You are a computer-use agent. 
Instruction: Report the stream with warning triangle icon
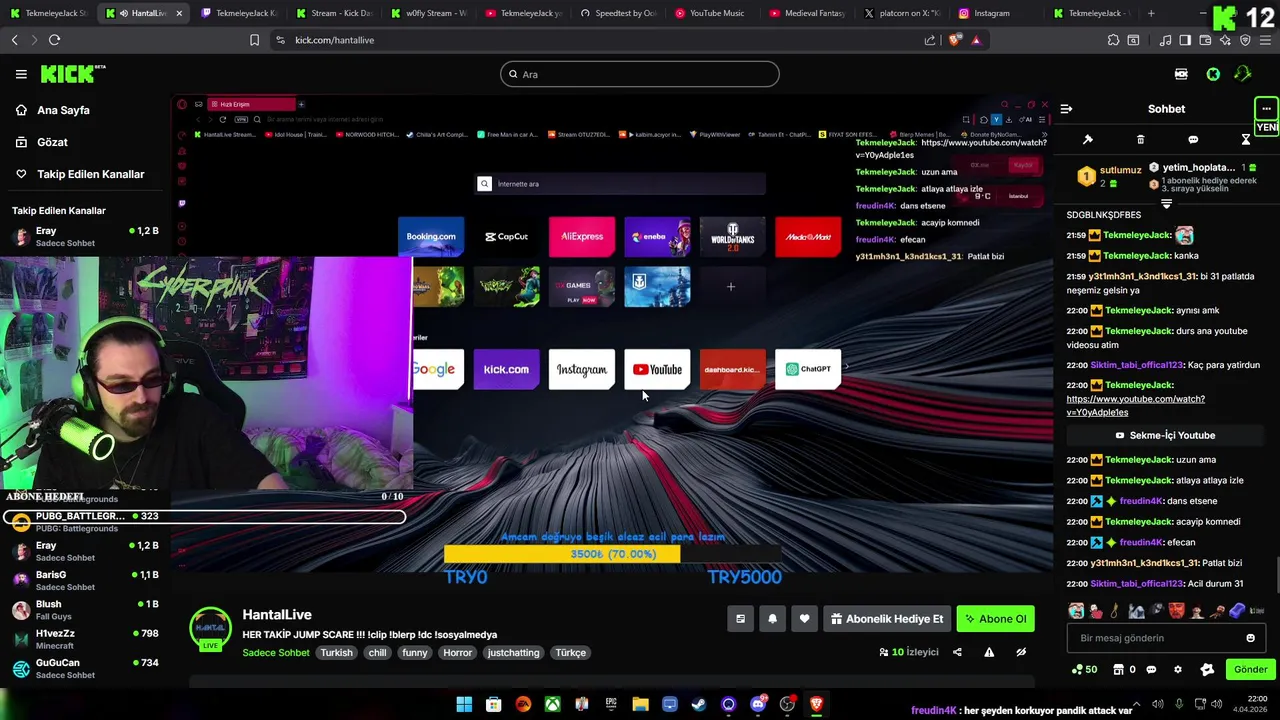coord(989,652)
